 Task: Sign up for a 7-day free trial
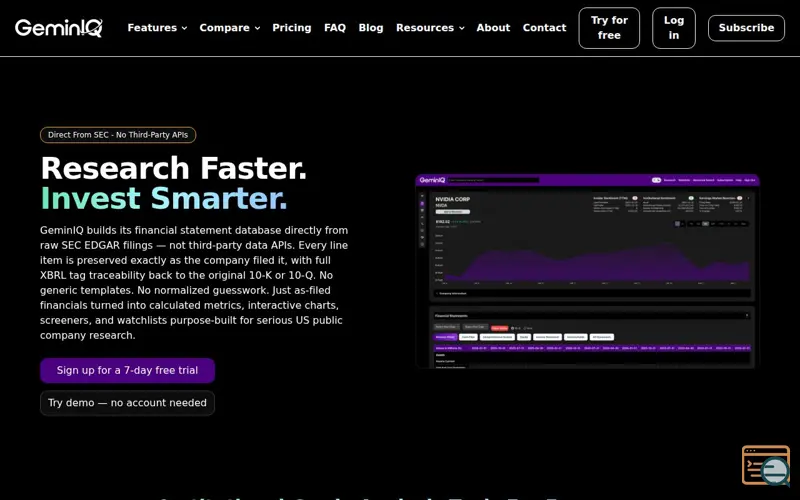[128, 370]
